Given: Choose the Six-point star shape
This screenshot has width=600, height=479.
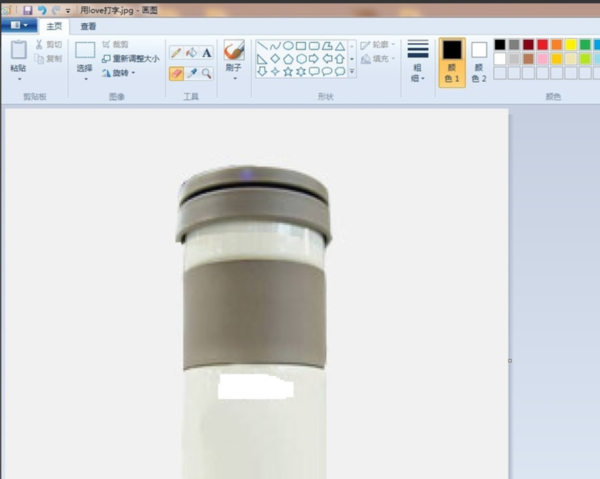Looking at the screenshot, I should (301, 72).
